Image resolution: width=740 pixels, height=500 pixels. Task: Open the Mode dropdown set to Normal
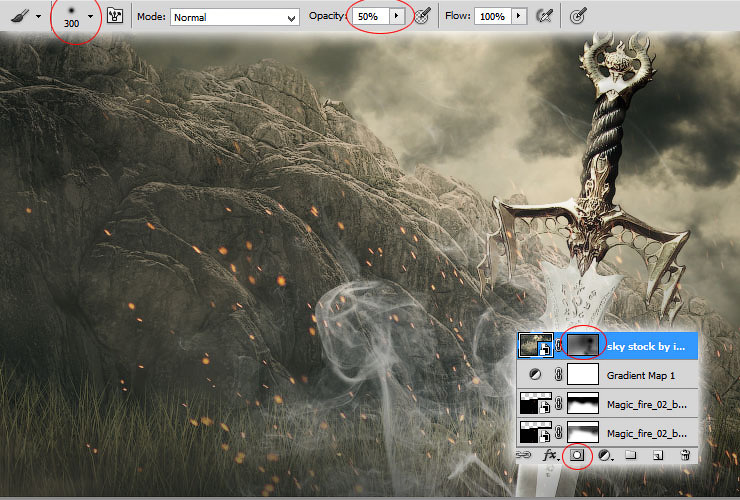pyautogui.click(x=235, y=17)
